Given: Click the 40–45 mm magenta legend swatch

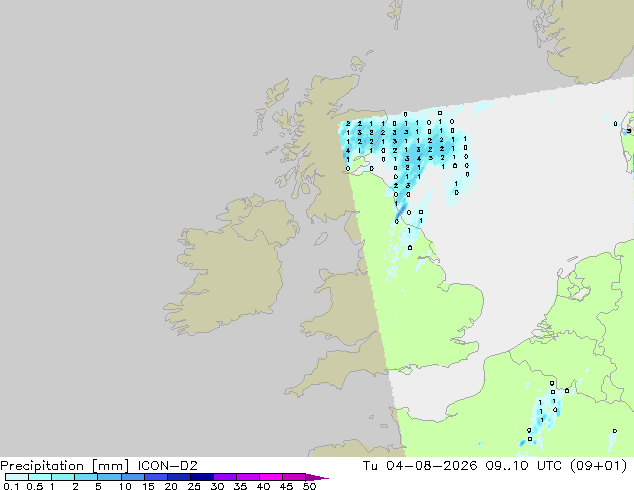Looking at the screenshot, I should [x=271, y=477].
